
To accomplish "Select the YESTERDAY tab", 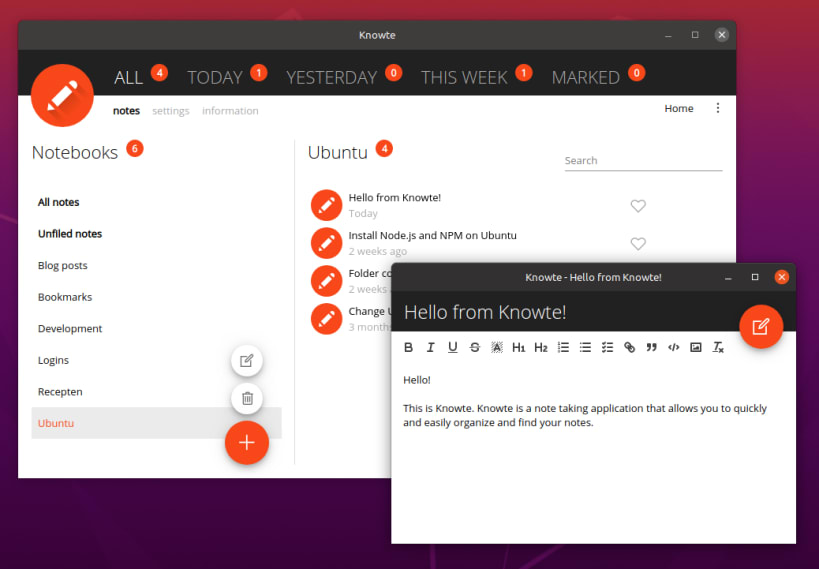I will click(332, 77).
